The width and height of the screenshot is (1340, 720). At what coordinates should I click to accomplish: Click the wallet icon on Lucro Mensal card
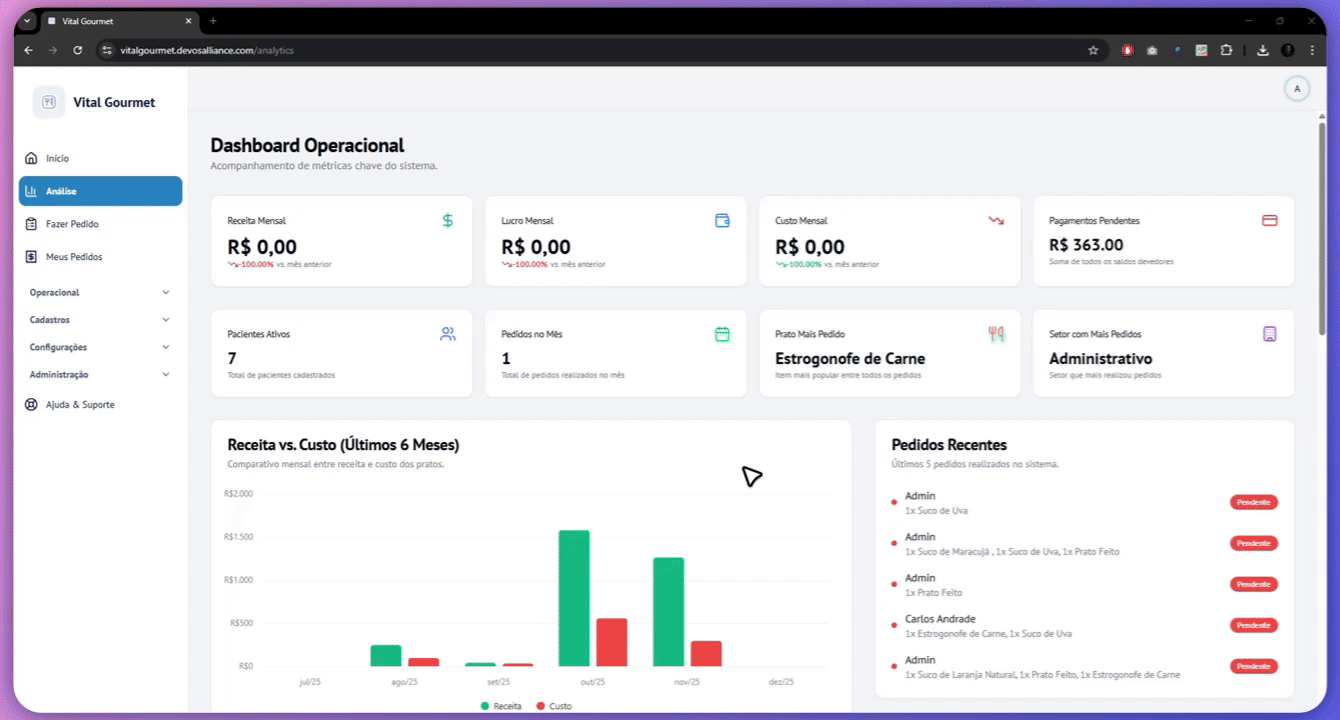click(722, 220)
